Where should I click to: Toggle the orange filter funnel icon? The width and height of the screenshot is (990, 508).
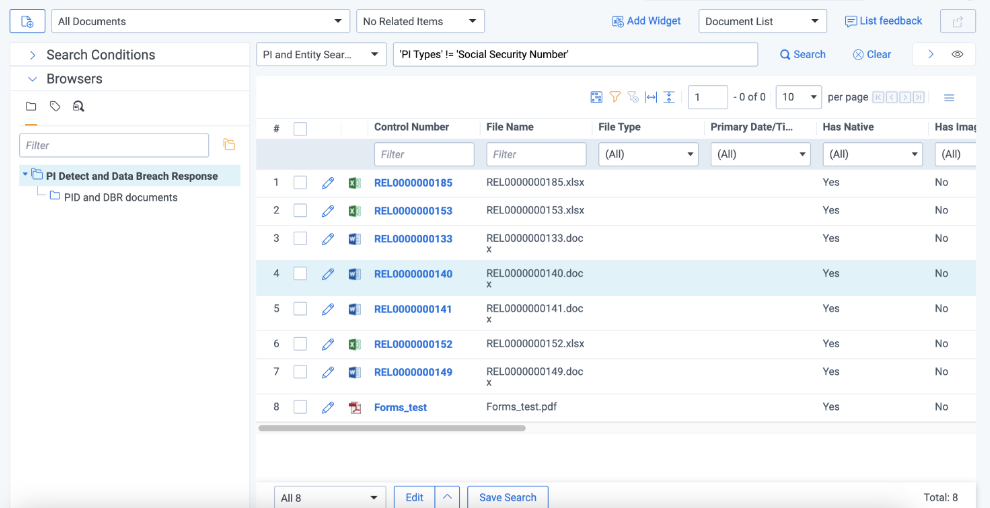[615, 97]
